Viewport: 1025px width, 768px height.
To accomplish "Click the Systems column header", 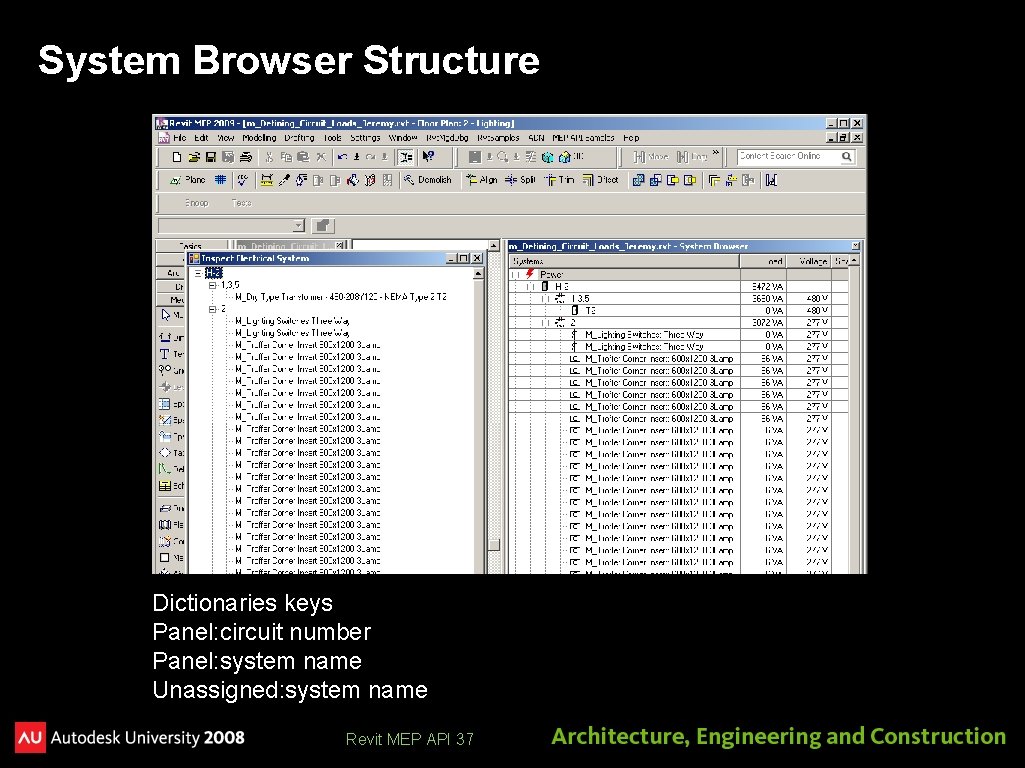I will pyautogui.click(x=624, y=261).
